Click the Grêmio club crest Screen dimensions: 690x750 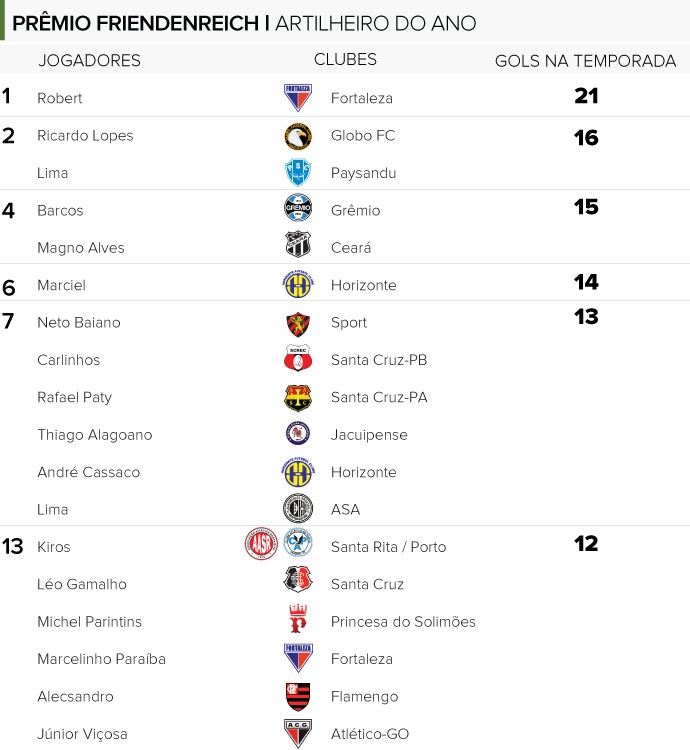(x=298, y=208)
